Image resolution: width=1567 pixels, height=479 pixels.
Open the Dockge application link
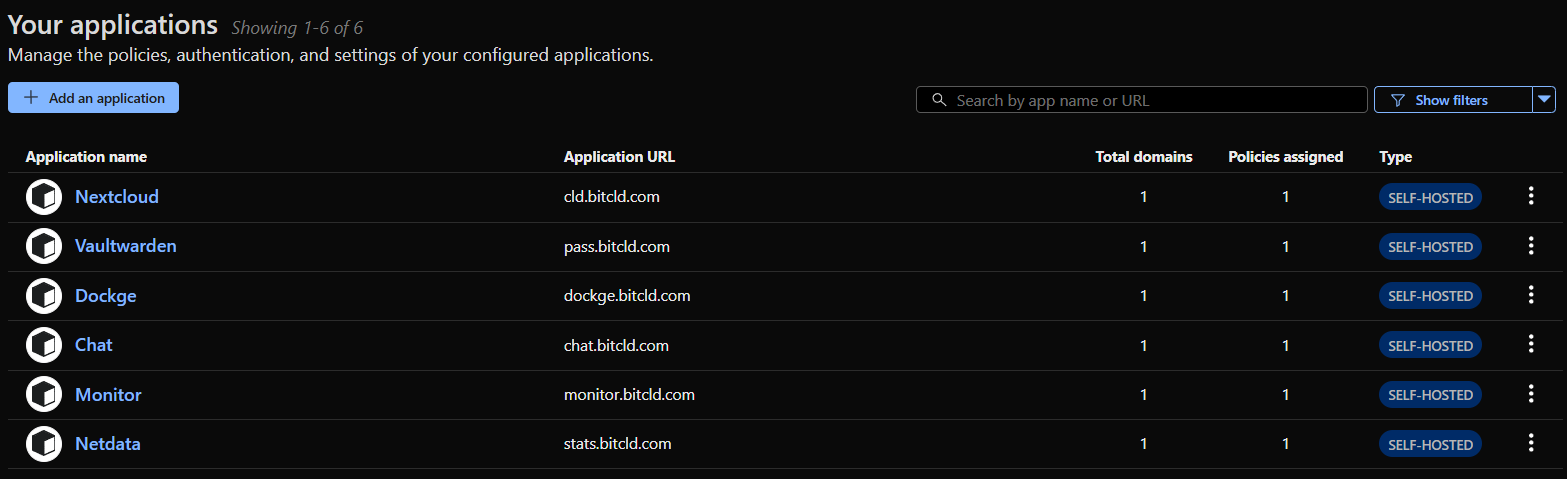tap(106, 296)
